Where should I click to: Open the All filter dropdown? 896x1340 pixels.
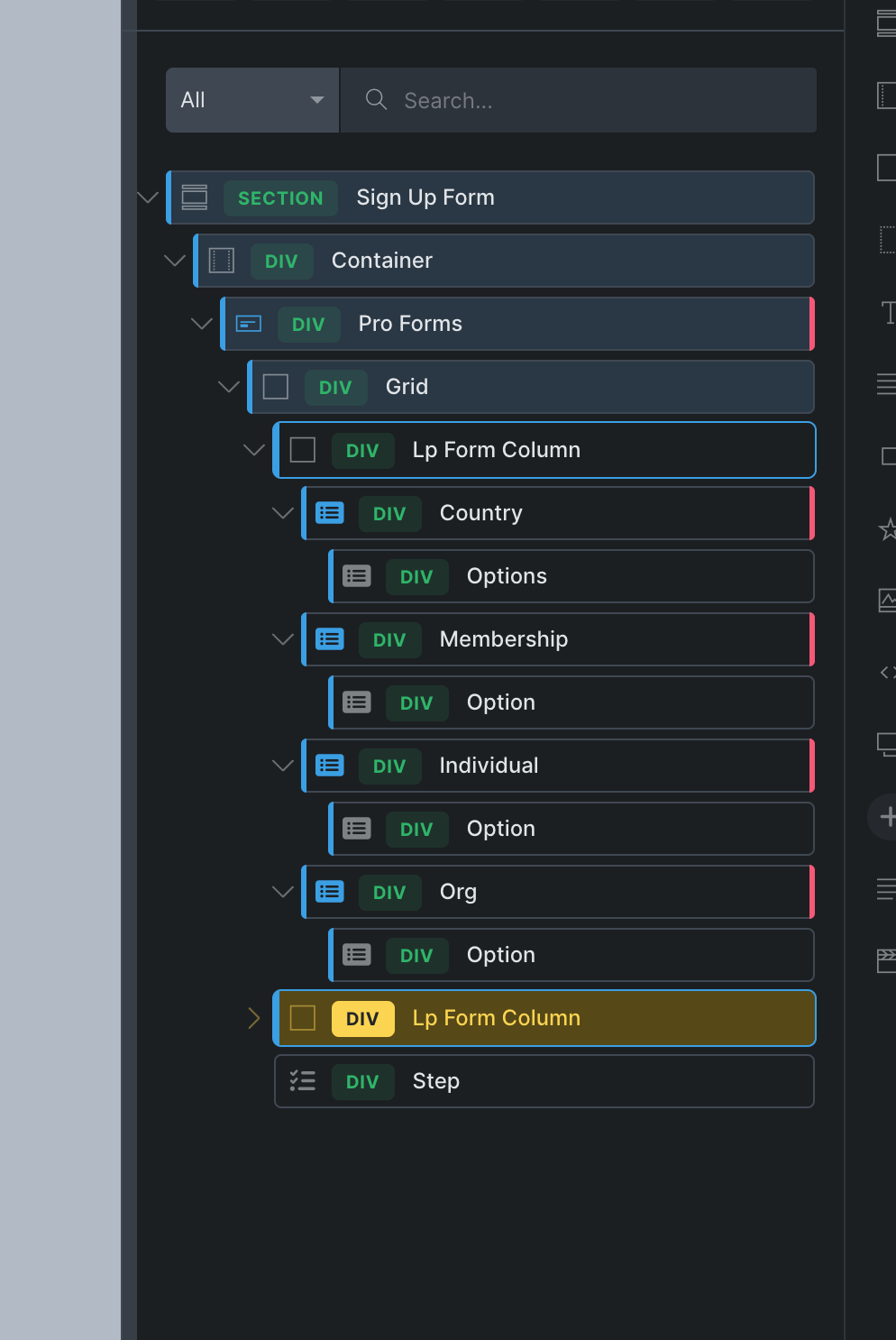pos(252,100)
